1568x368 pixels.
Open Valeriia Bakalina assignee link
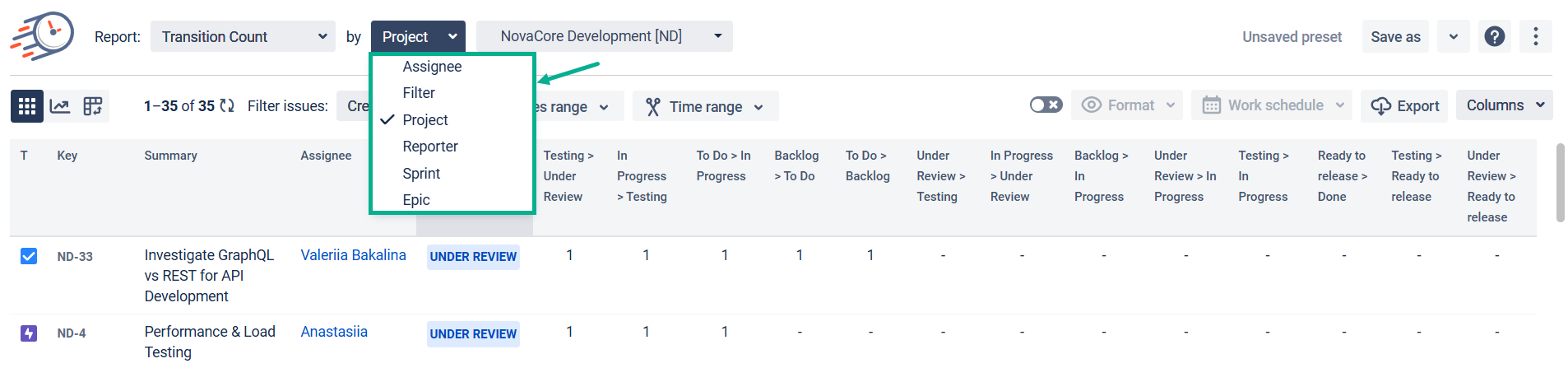pyautogui.click(x=353, y=255)
